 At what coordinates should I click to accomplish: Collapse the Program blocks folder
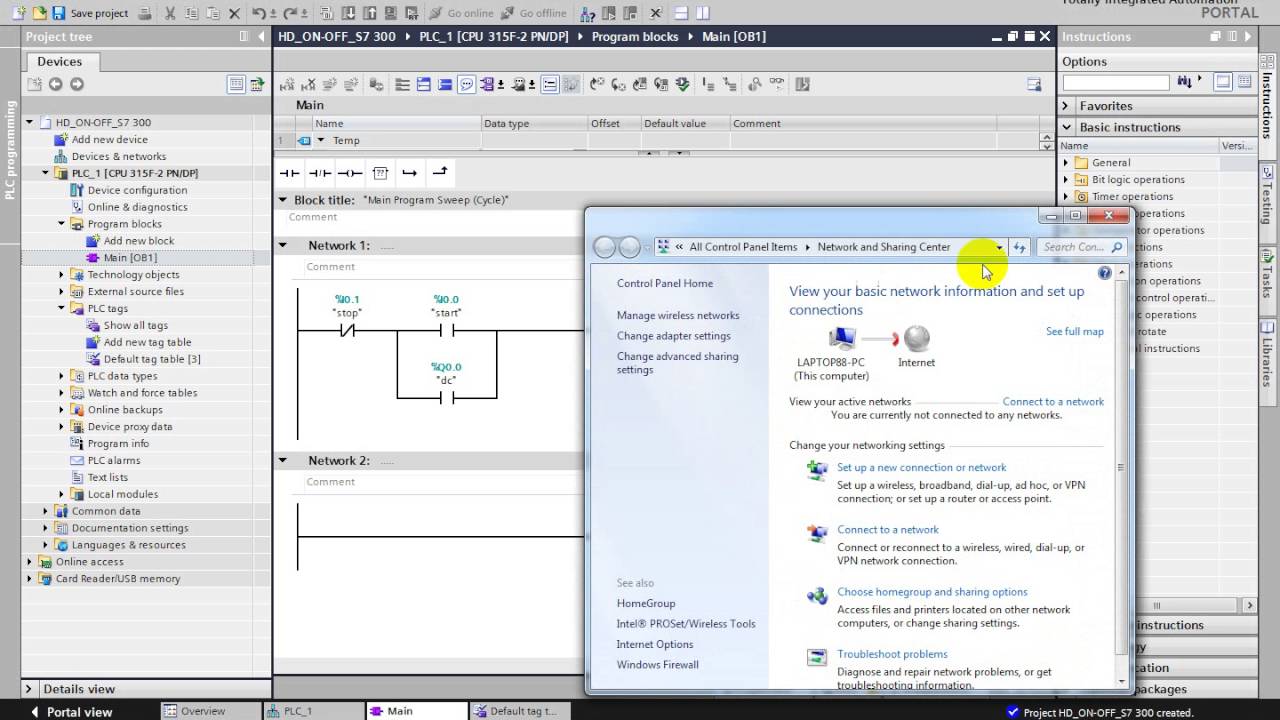coord(61,224)
